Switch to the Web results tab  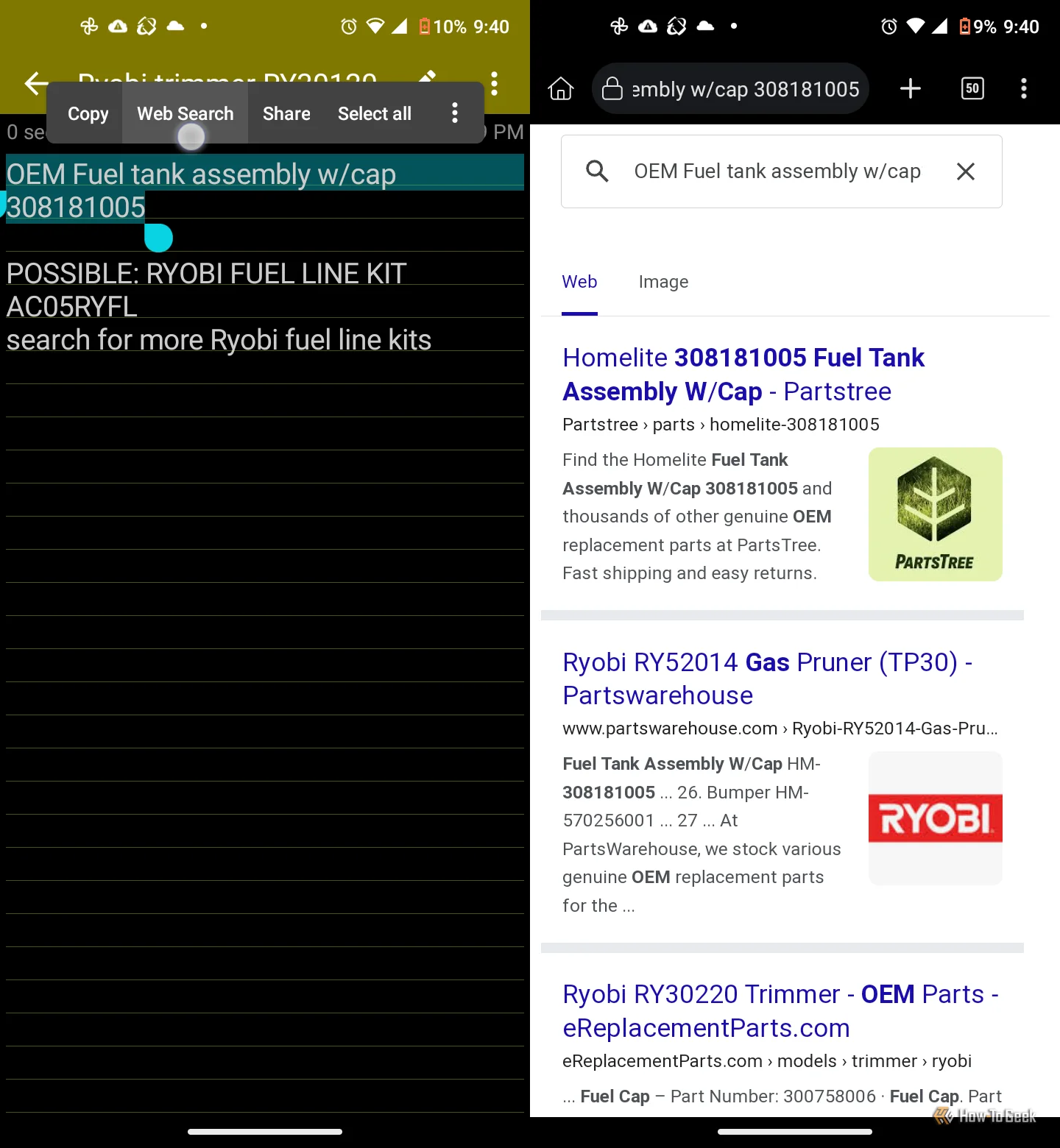pyautogui.click(x=579, y=282)
